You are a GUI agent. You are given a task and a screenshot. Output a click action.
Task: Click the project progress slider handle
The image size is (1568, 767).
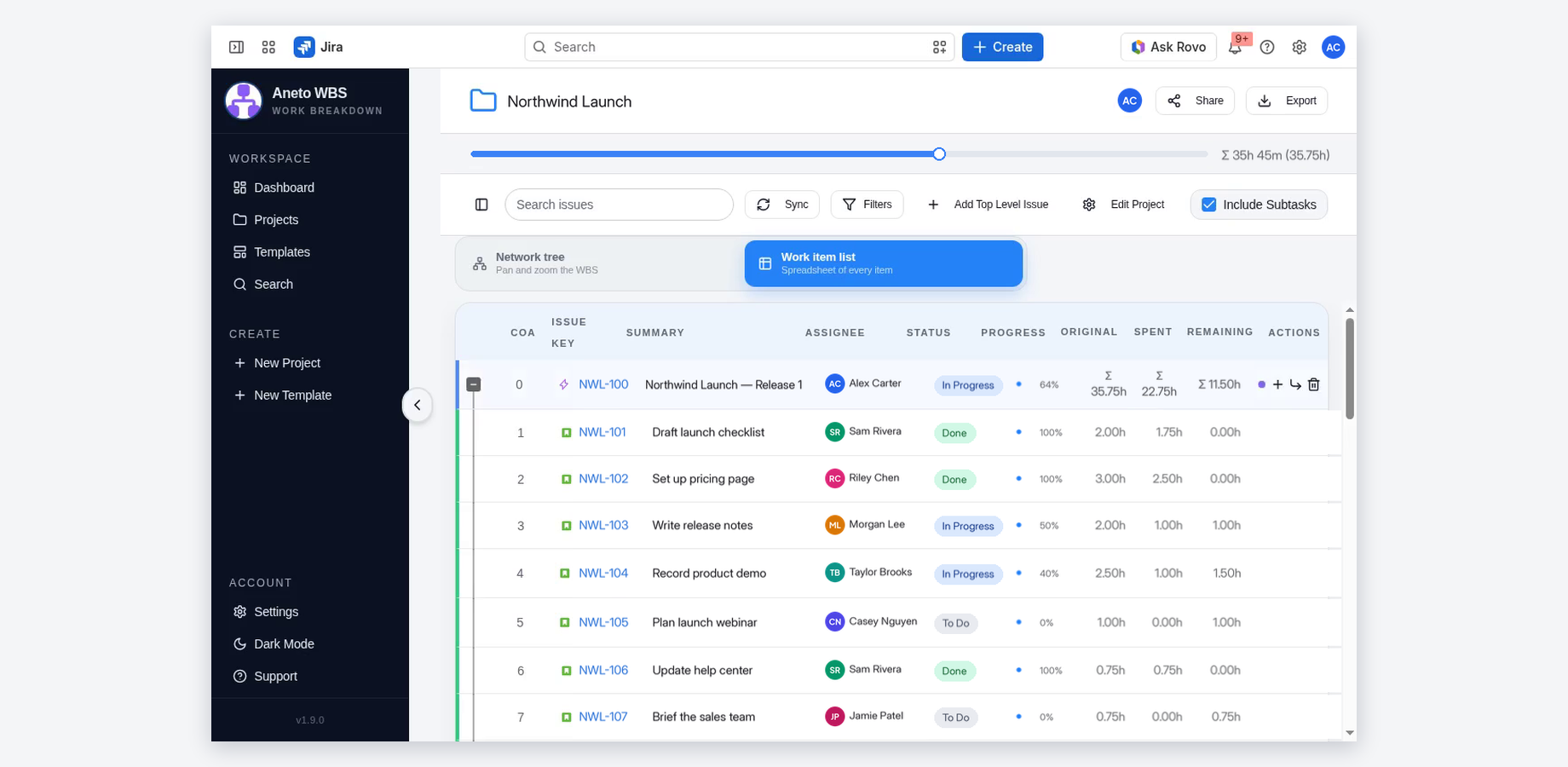pos(939,154)
